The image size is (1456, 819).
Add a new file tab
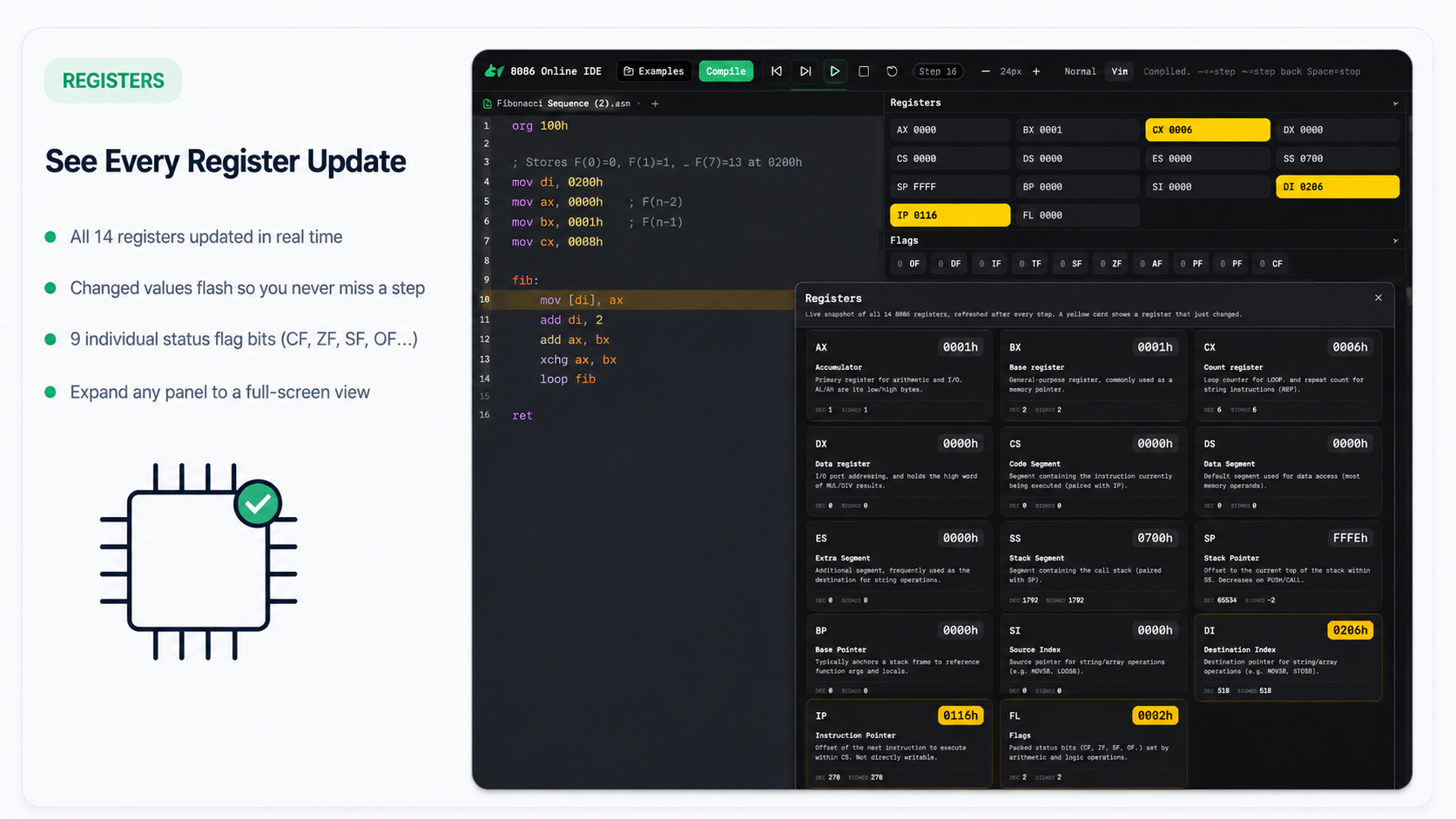pos(655,104)
